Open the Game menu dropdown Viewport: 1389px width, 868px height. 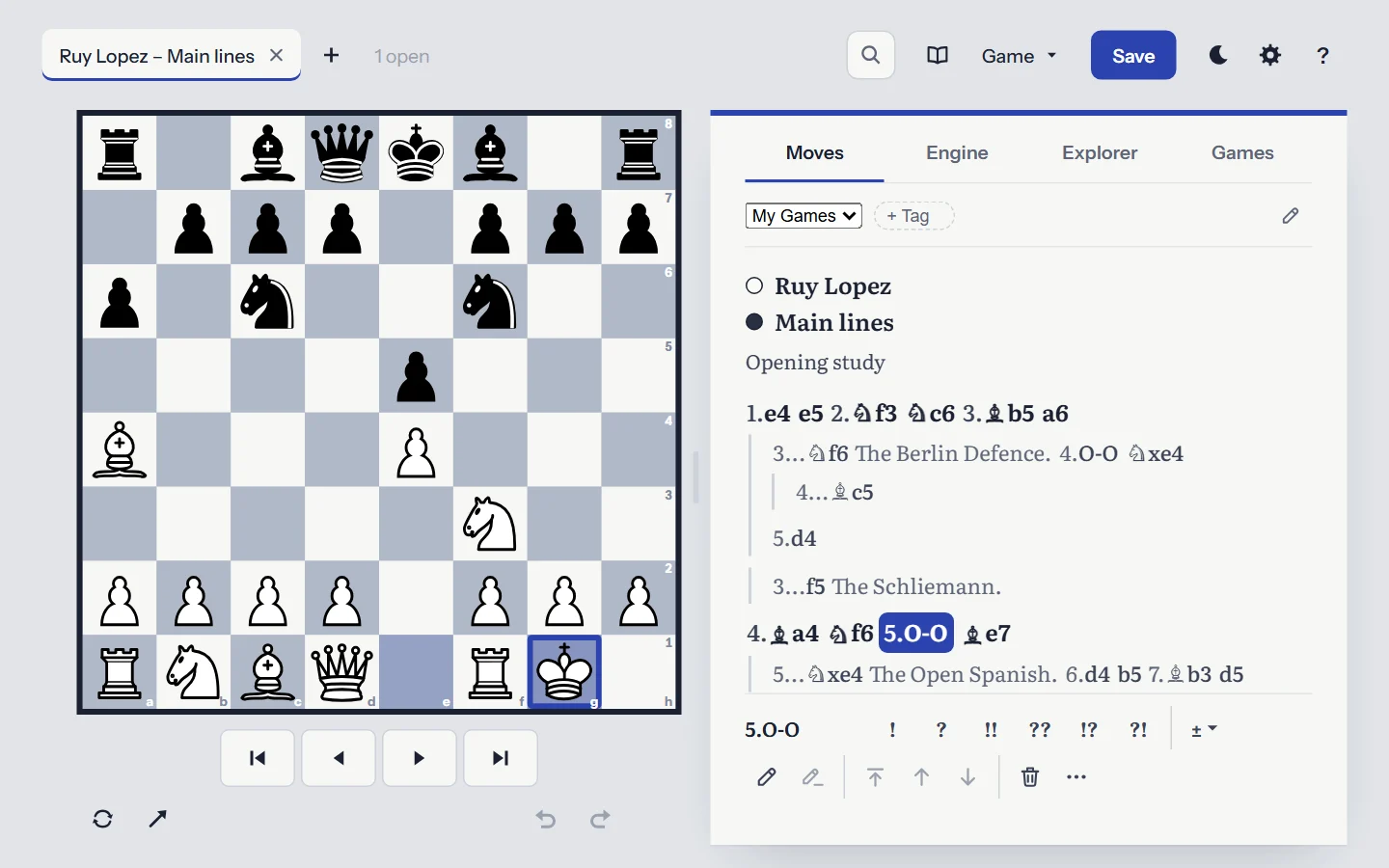click(x=1019, y=56)
